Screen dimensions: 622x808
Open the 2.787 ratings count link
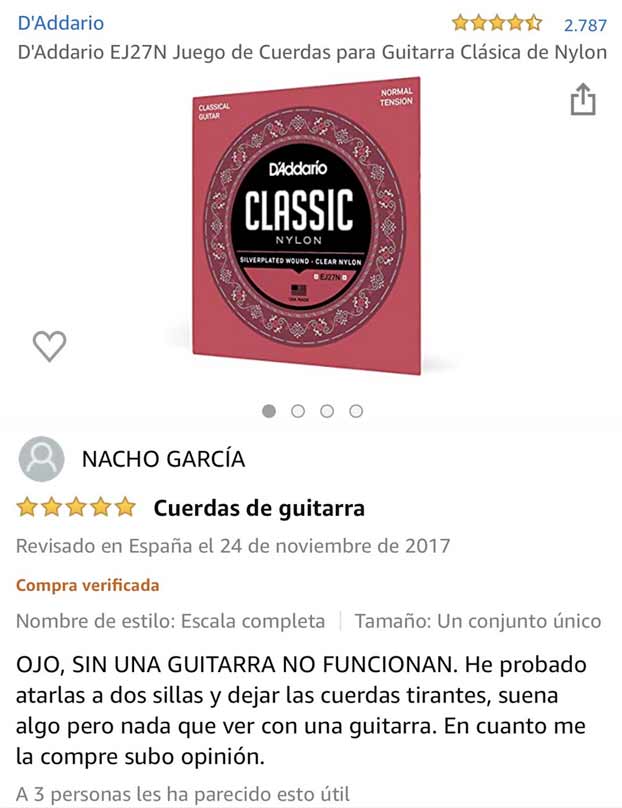[585, 25]
